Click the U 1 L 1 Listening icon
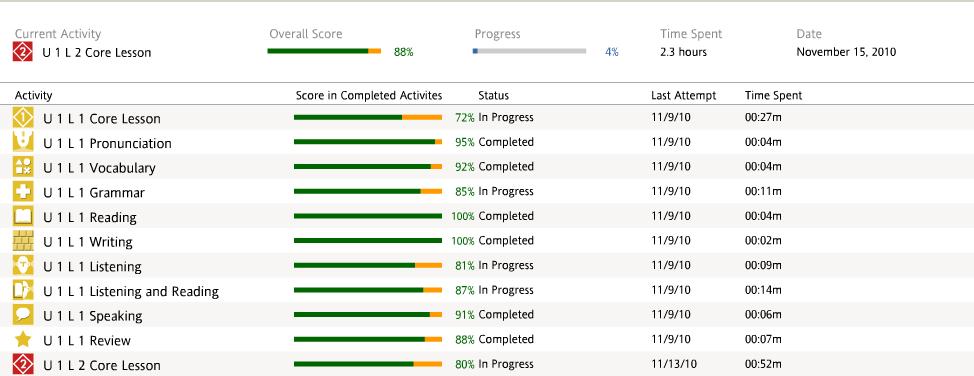This screenshot has height=376, width=974. tap(23, 265)
